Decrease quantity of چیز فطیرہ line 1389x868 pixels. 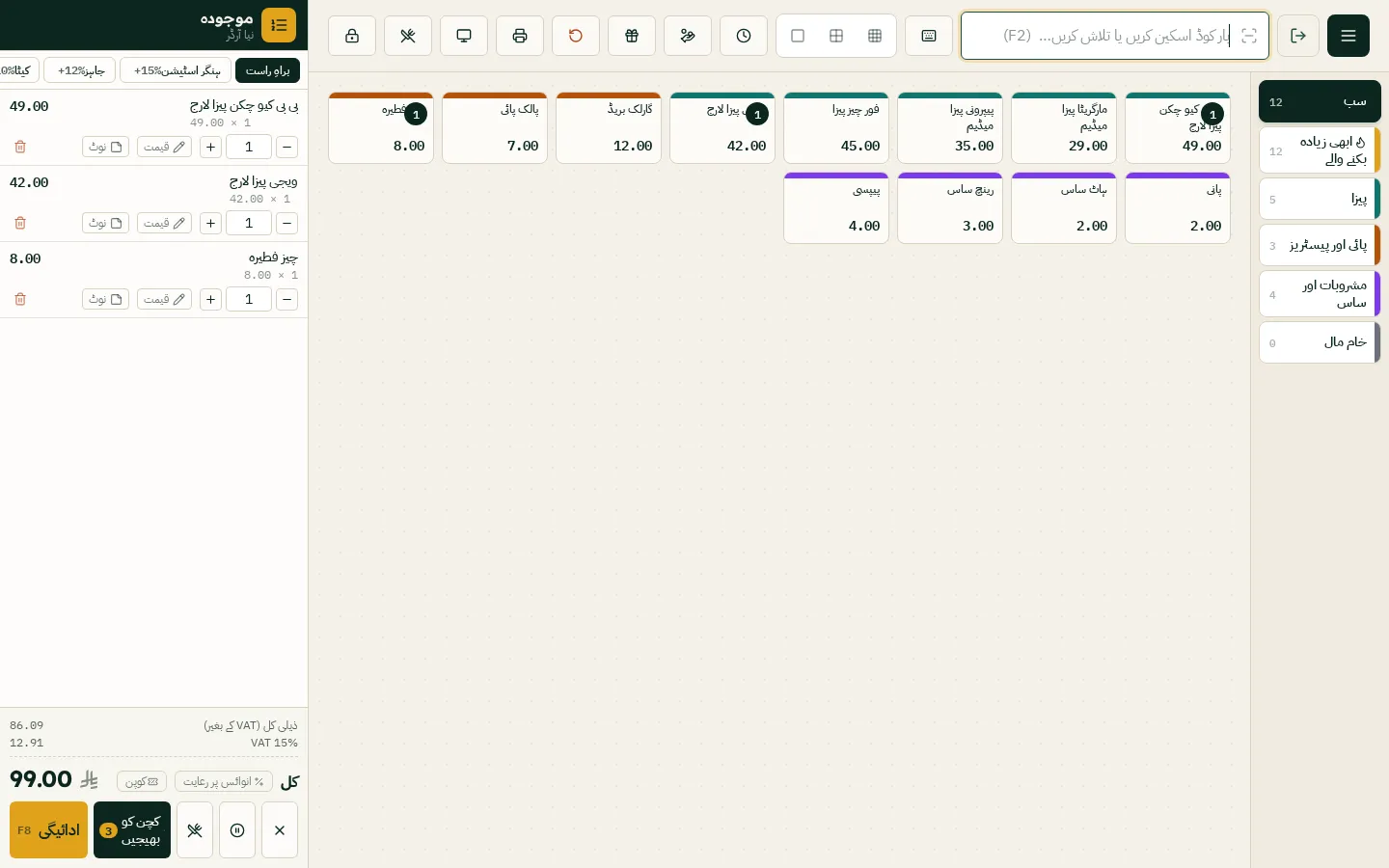pyautogui.click(x=286, y=299)
